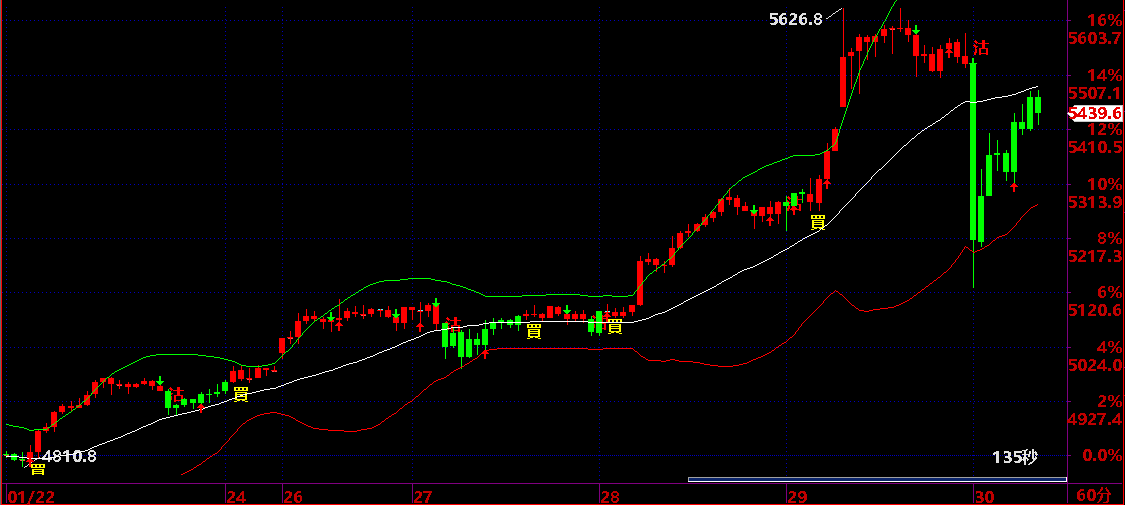Viewport: 1125px width, 505px height.
Task: Click the 27 date label on the time axis
Action: point(423,496)
